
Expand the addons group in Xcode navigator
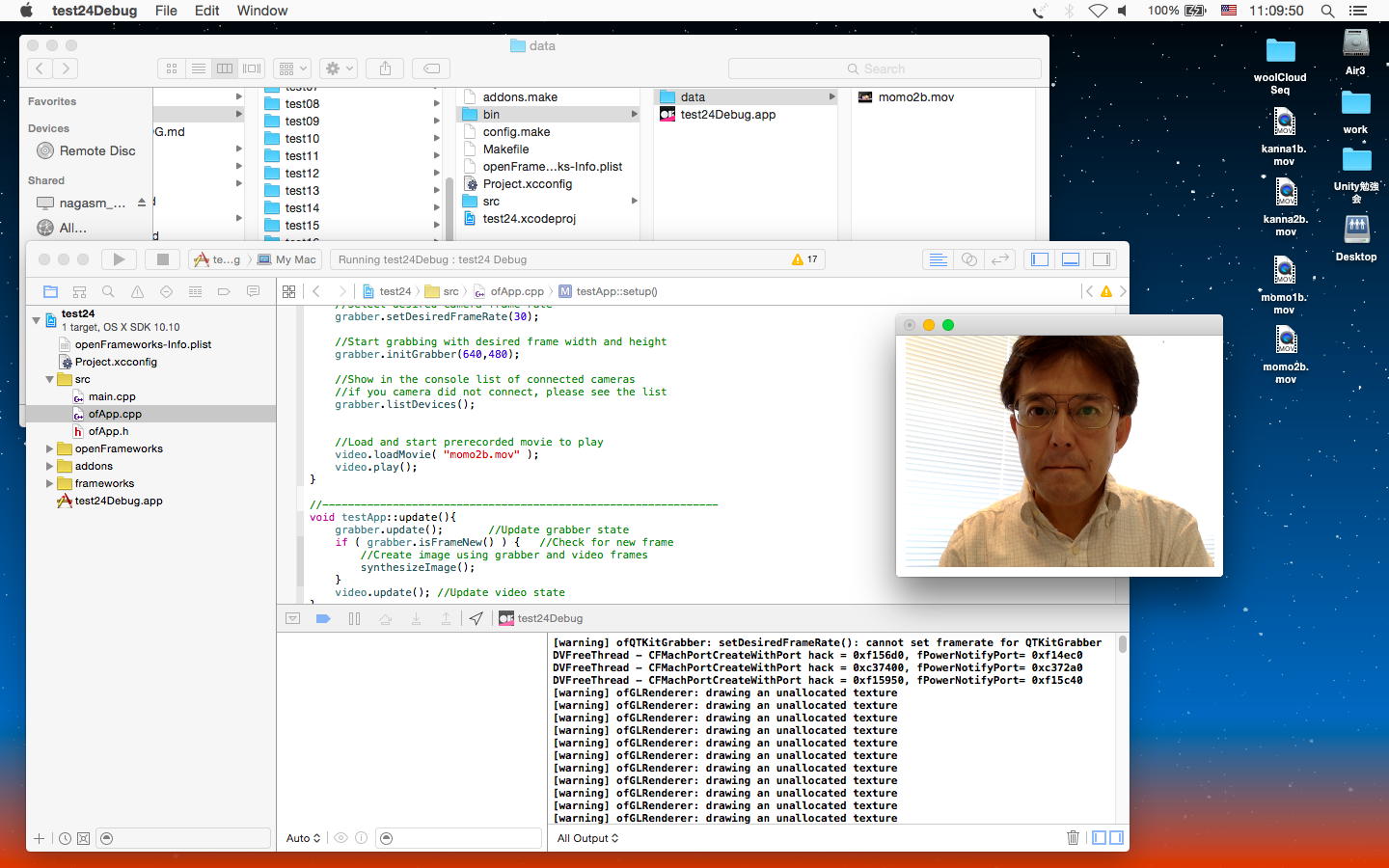50,467
